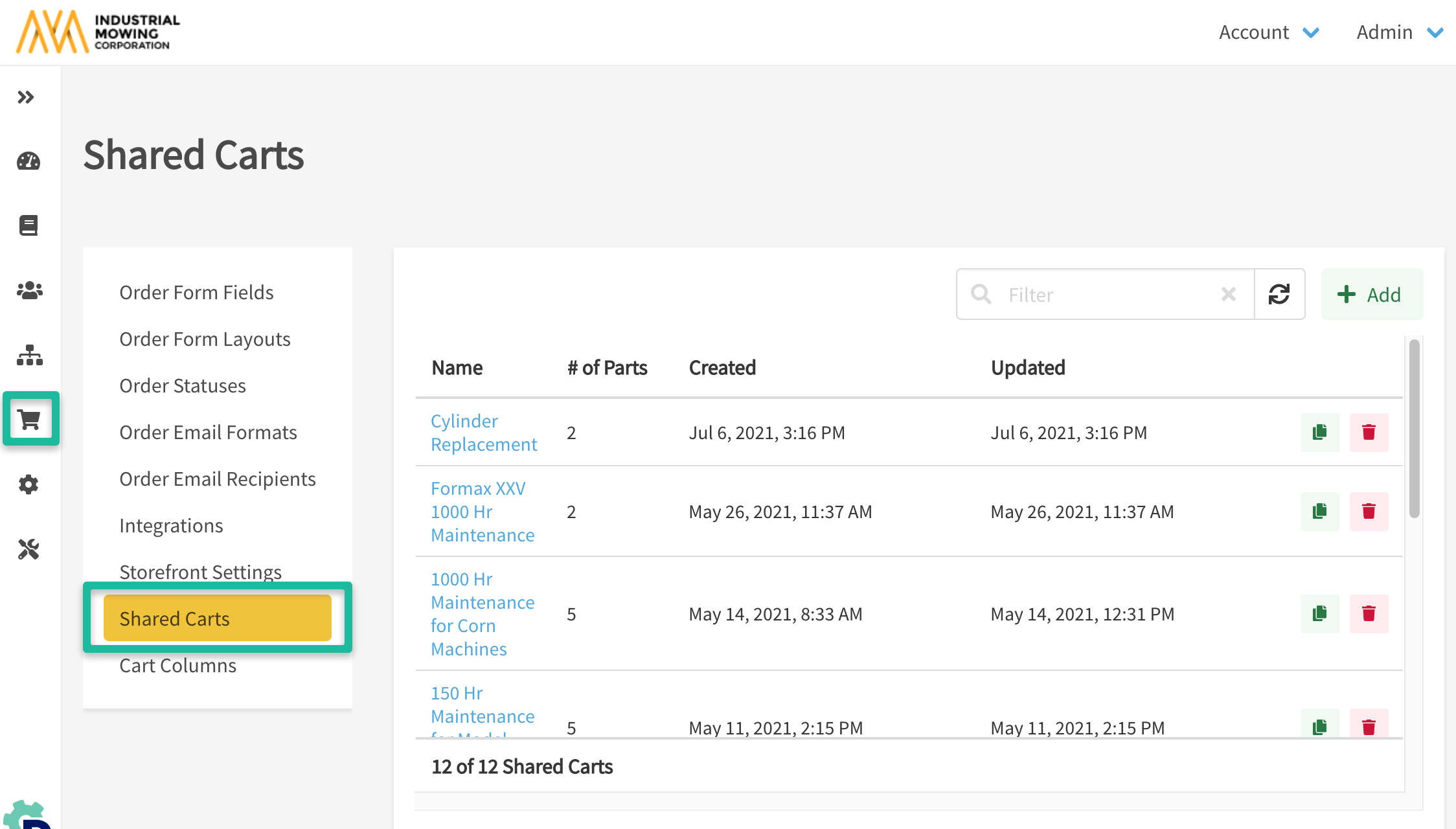Clear the filter with X icon
The height and width of the screenshot is (829, 1456).
1228,295
